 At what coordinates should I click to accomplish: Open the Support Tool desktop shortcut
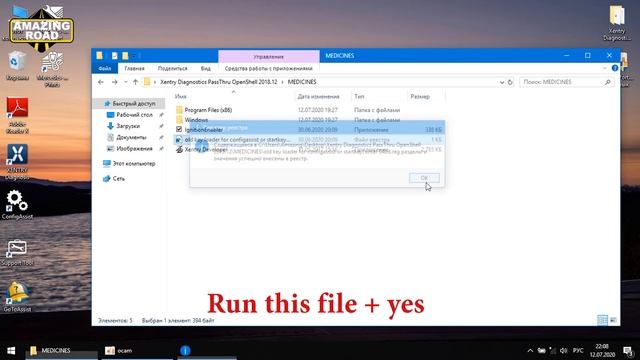click(x=17, y=253)
